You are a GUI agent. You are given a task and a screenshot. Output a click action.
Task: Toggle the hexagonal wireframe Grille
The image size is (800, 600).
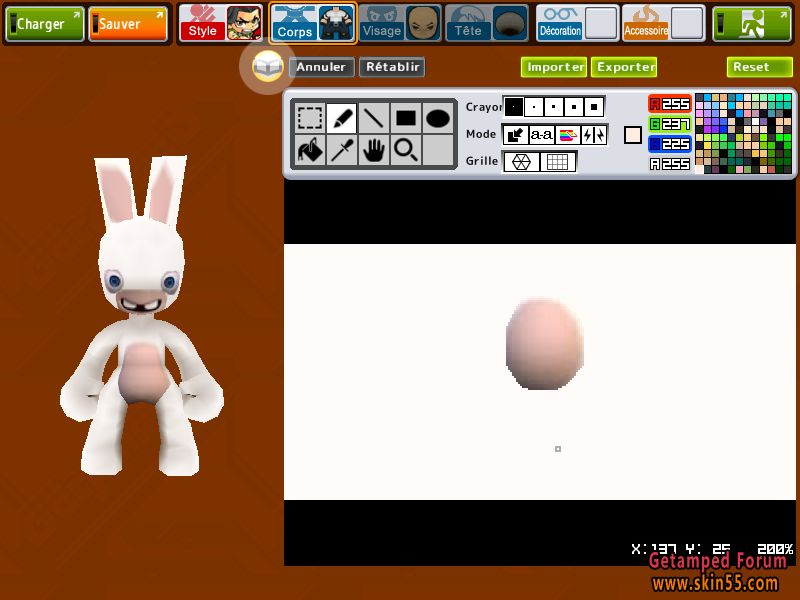[521, 162]
